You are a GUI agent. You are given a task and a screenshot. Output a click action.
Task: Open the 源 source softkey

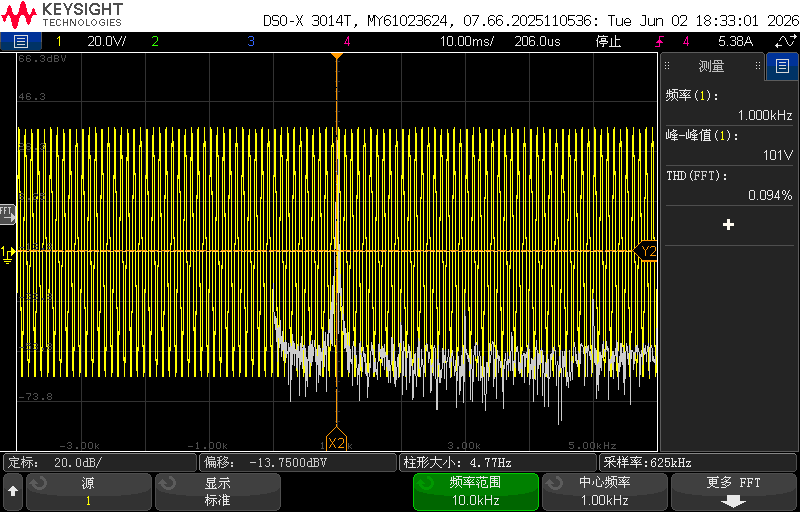(88, 492)
